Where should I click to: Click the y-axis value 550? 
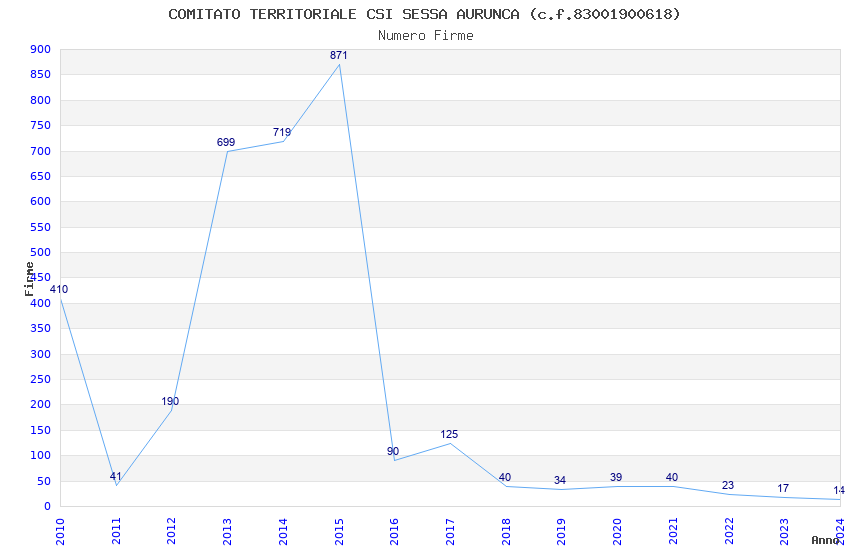pyautogui.click(x=41, y=227)
